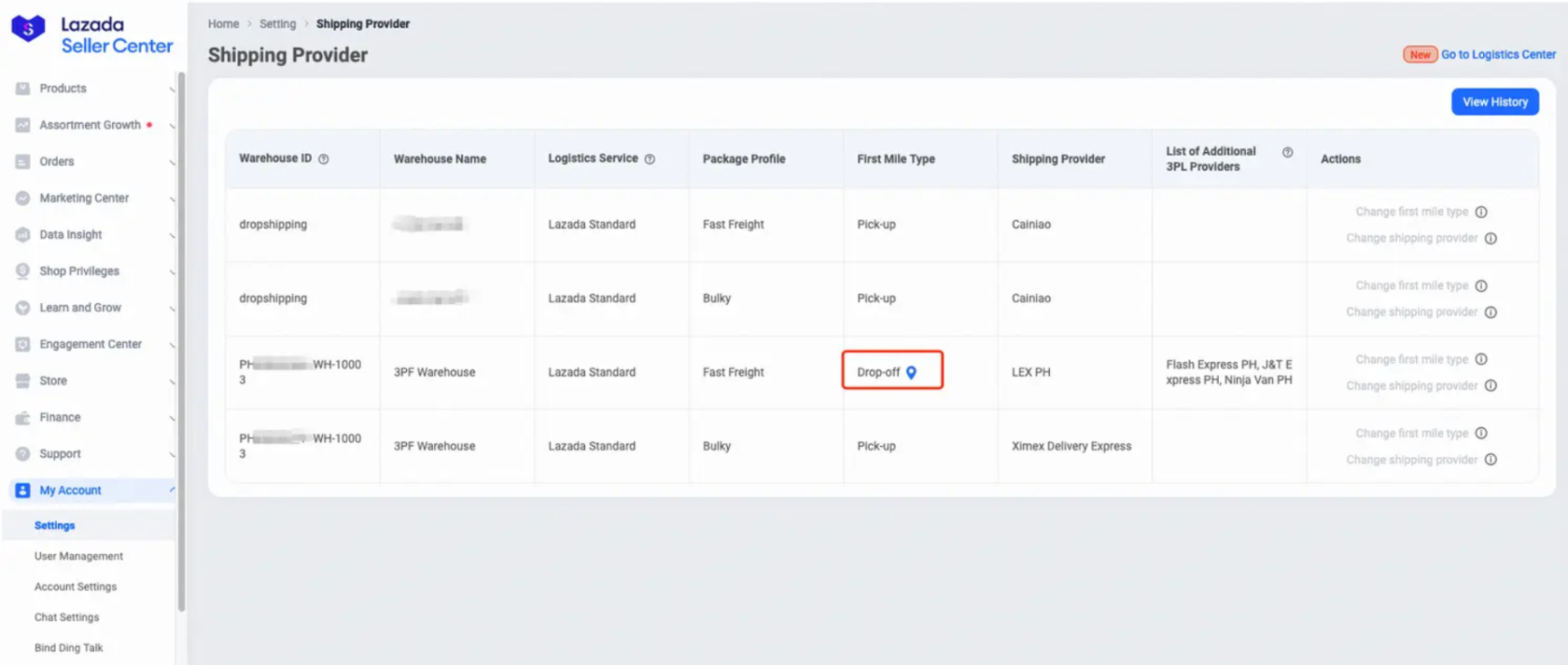
Task: Click the Flash Express PH additional providers cell
Action: click(x=1229, y=372)
